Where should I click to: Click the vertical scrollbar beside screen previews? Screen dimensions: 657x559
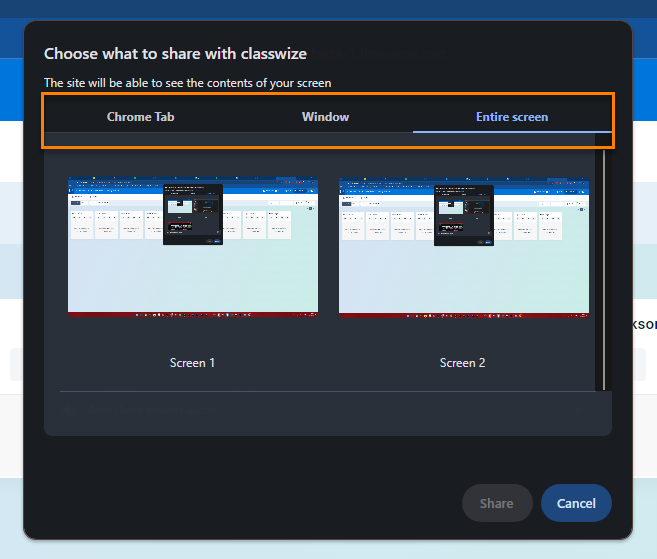point(604,270)
